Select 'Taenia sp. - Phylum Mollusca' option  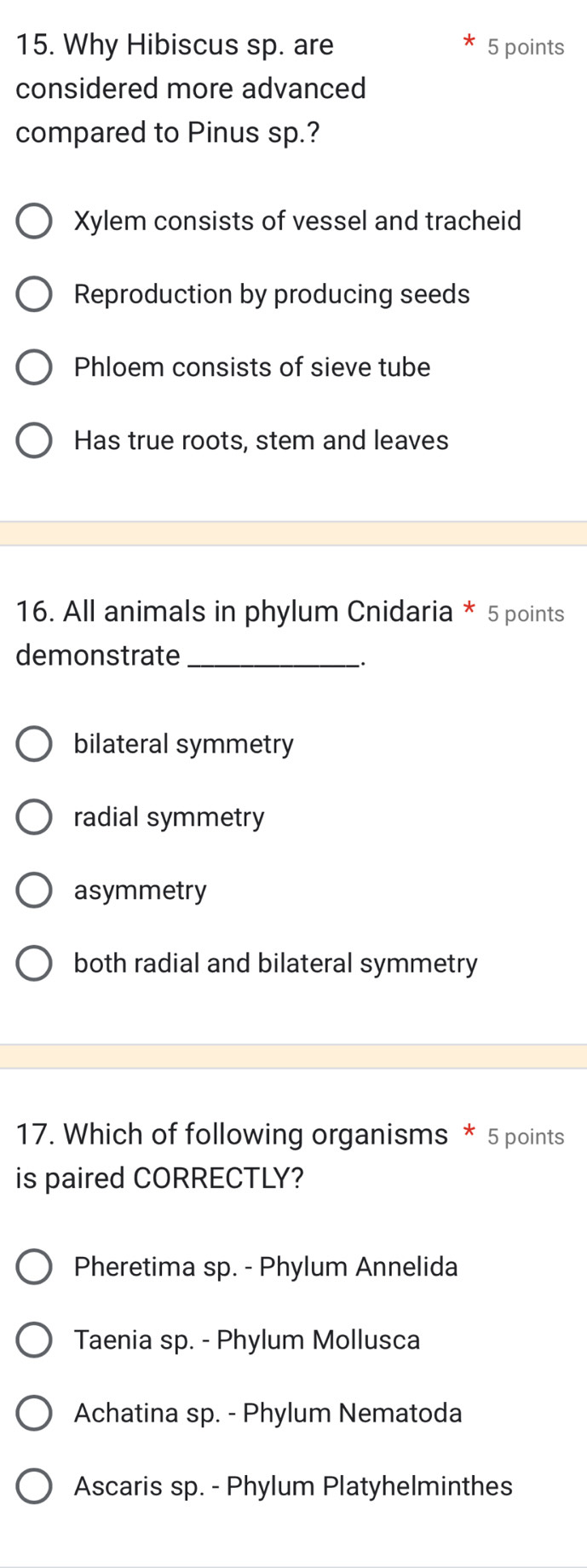[34, 1341]
